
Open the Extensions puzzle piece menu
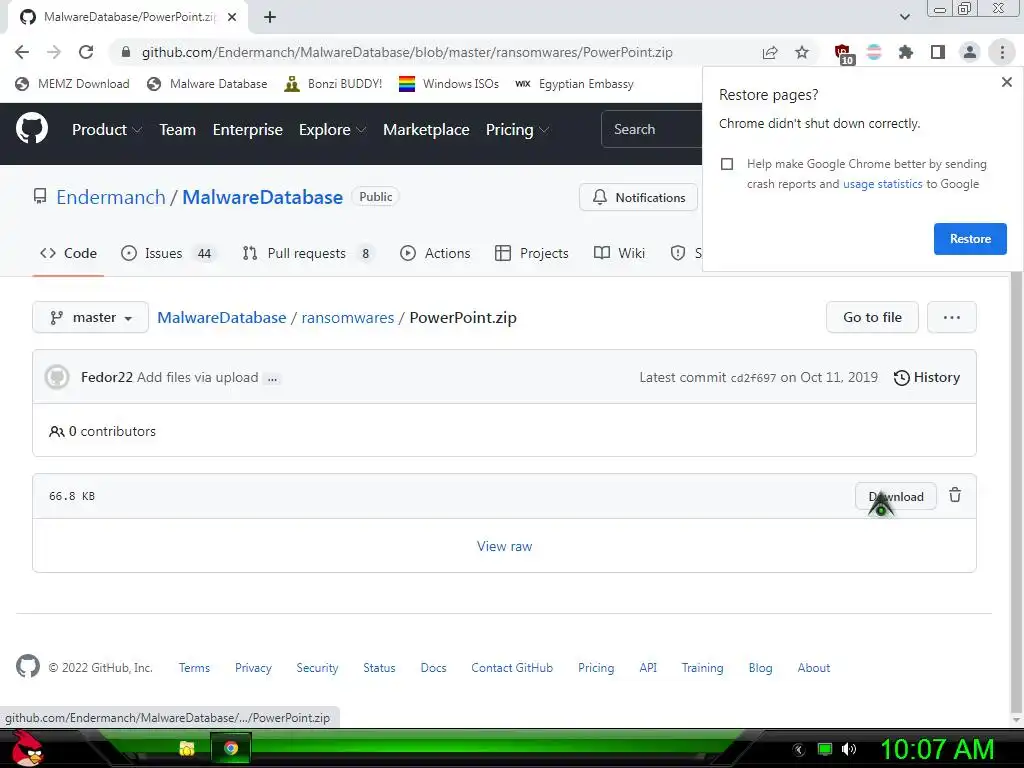point(906,52)
